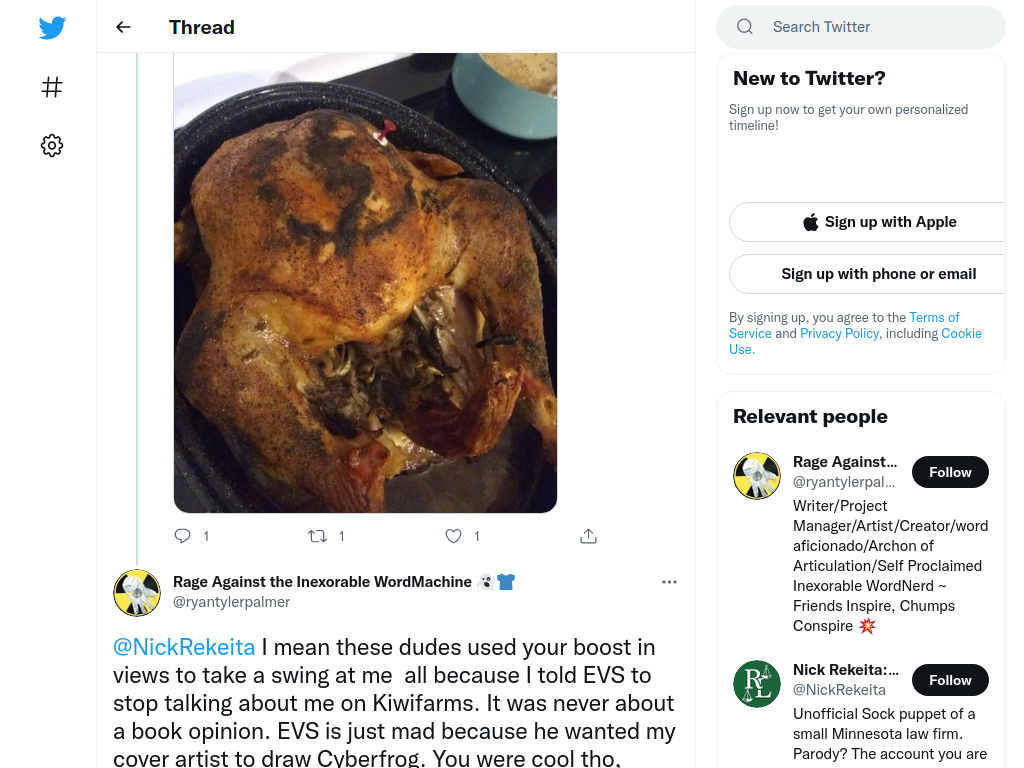
Task: Open the Privacy Policy link
Action: click(839, 333)
